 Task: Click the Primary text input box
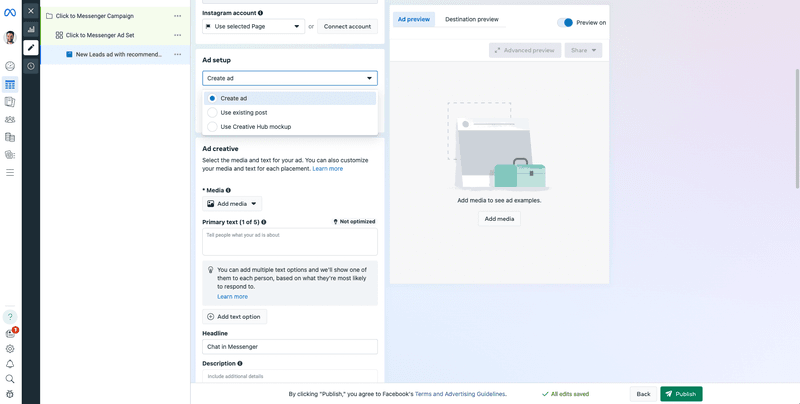(x=290, y=242)
